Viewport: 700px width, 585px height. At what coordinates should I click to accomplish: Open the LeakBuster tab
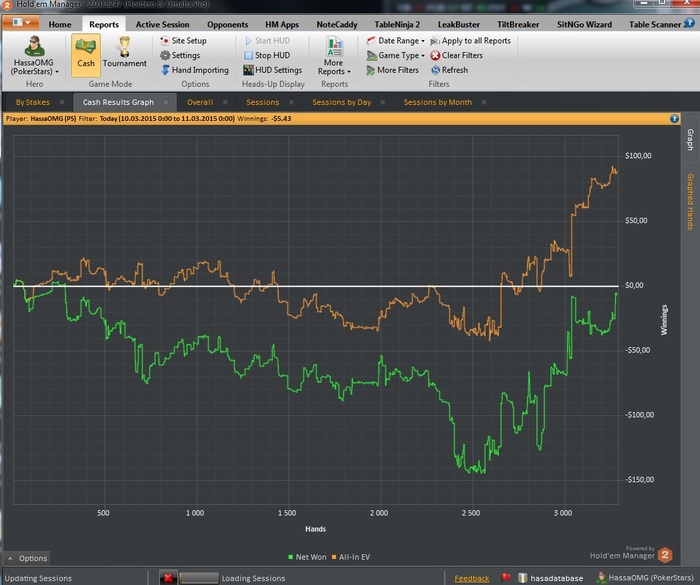pyautogui.click(x=458, y=25)
